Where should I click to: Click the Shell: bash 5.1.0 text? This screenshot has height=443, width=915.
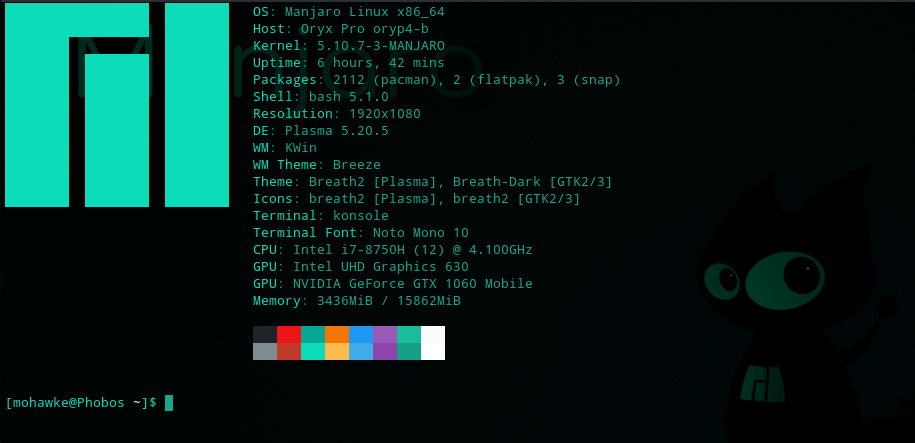pos(320,97)
